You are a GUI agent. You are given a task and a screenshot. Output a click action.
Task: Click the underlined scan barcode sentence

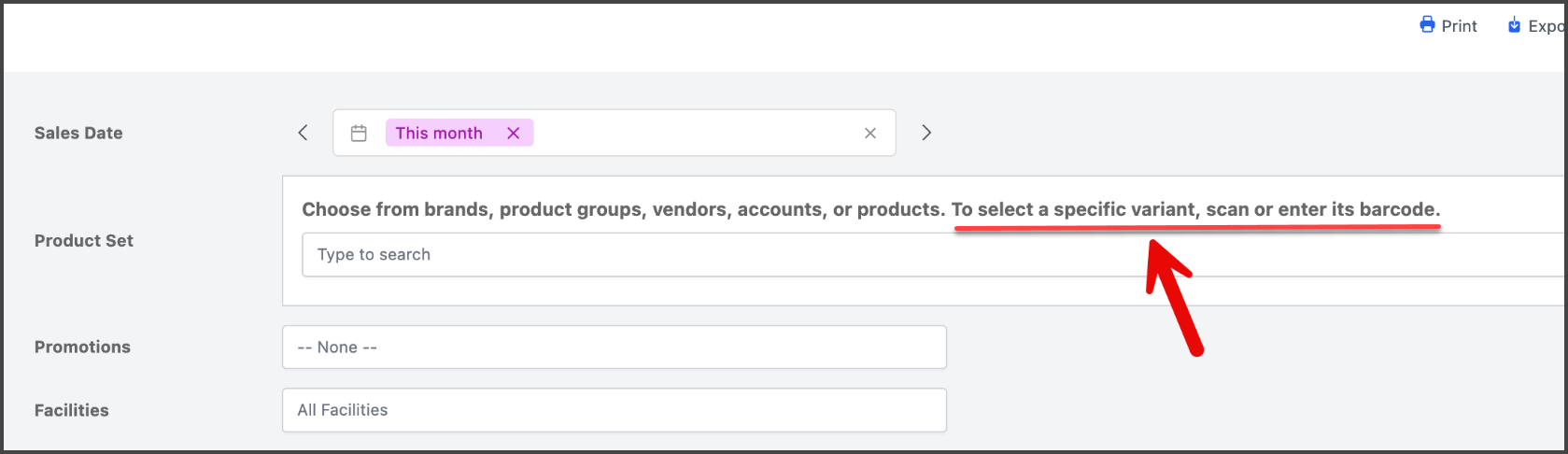[x=1196, y=209]
